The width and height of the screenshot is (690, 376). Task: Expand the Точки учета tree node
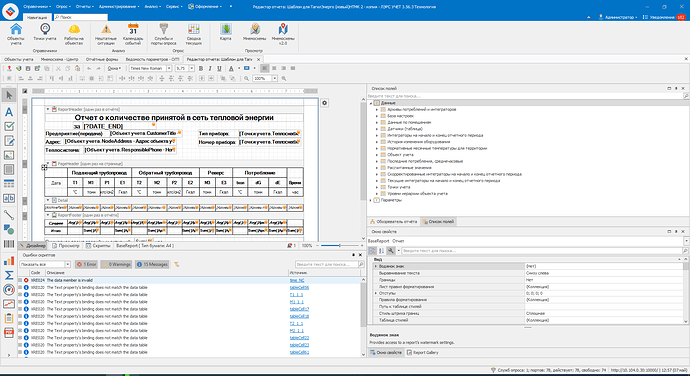[377, 187]
